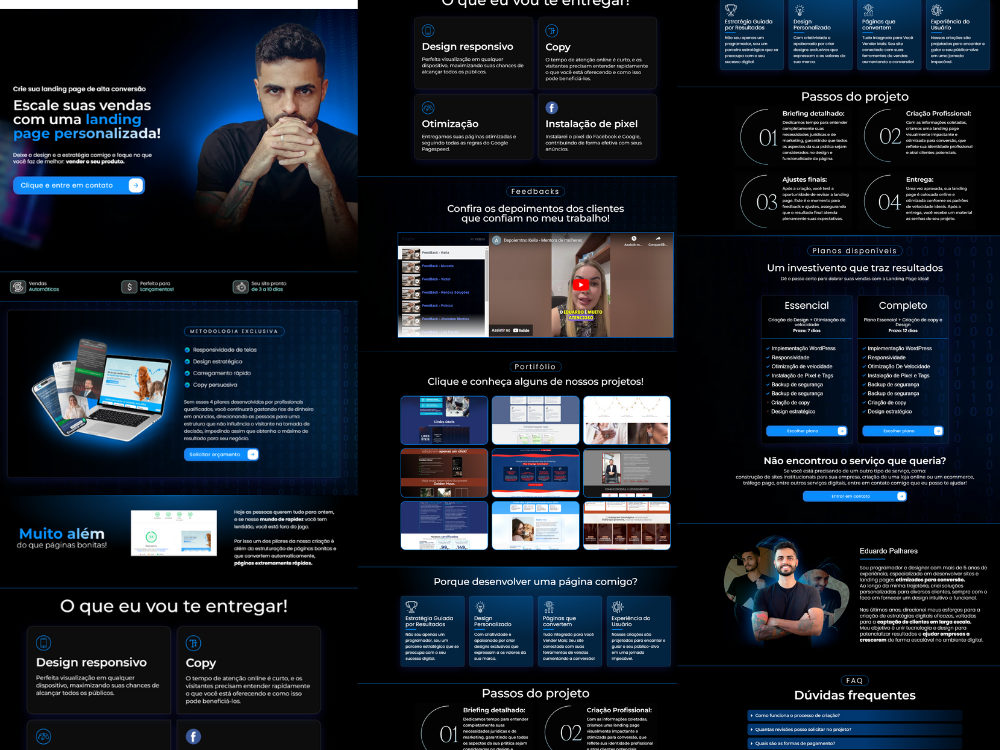Click the checkmark by 'Criação de copy' in the Completo plan

pos(864,402)
